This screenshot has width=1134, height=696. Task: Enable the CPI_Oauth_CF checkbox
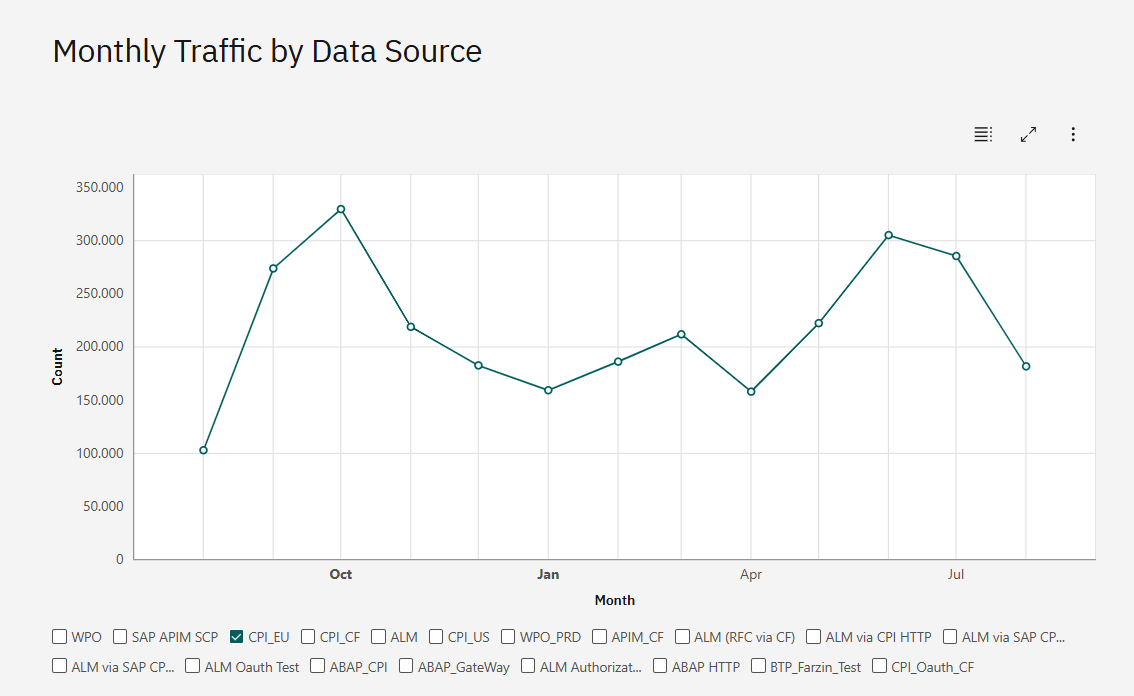click(880, 667)
